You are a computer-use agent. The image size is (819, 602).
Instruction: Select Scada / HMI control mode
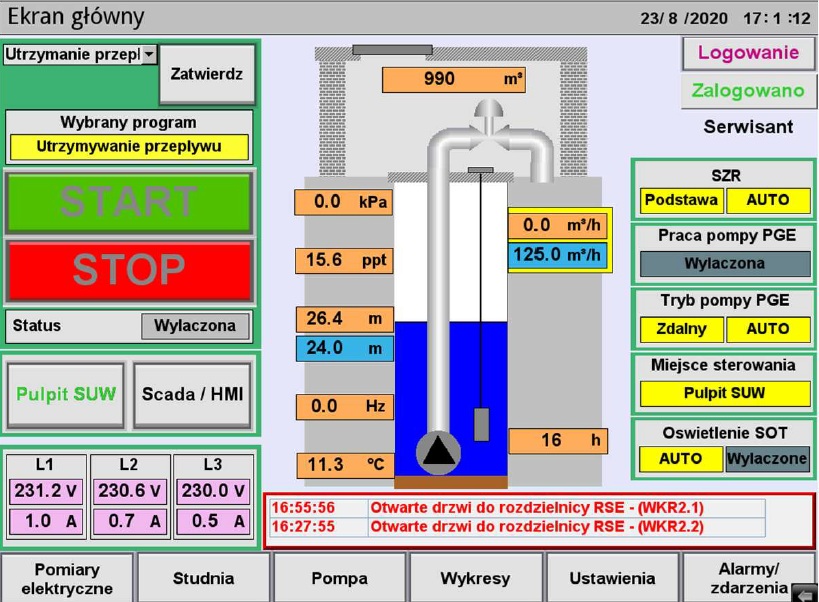click(192, 394)
